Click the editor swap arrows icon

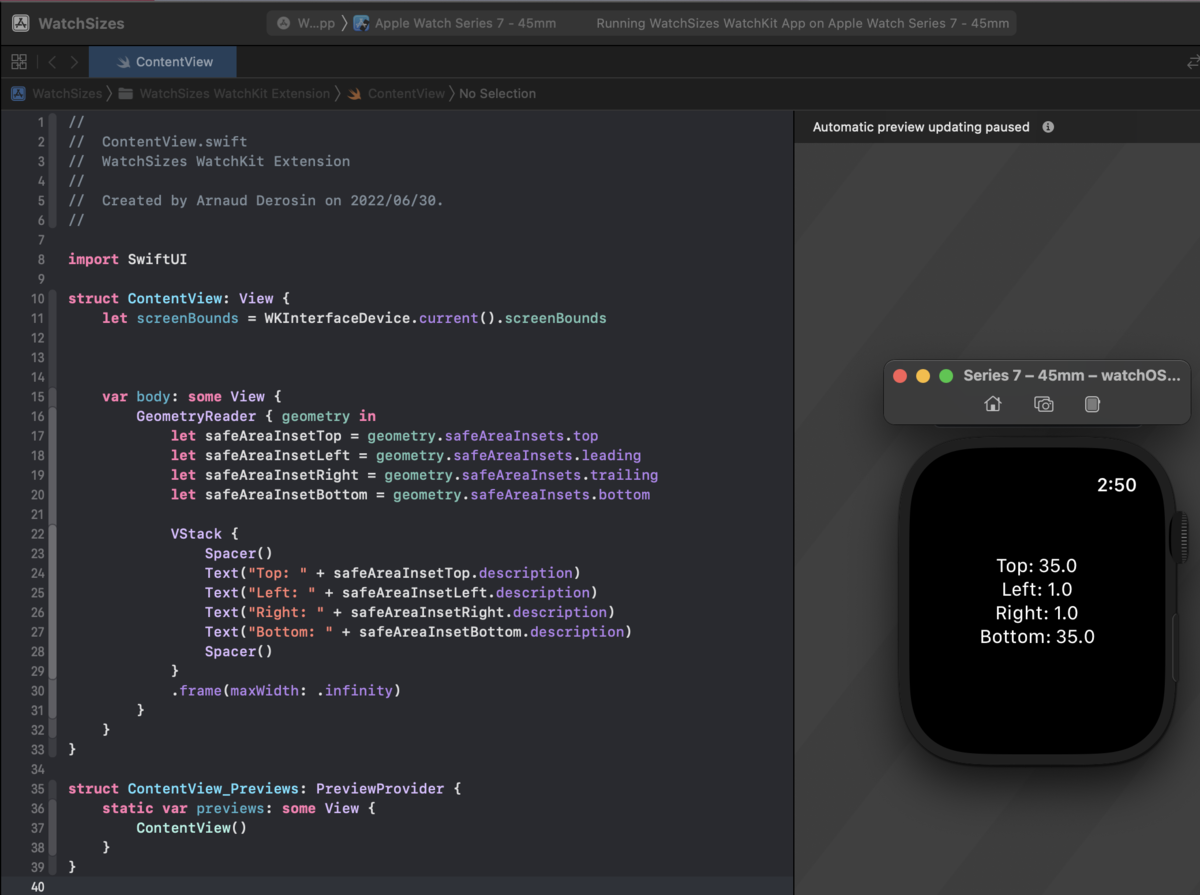1192,62
